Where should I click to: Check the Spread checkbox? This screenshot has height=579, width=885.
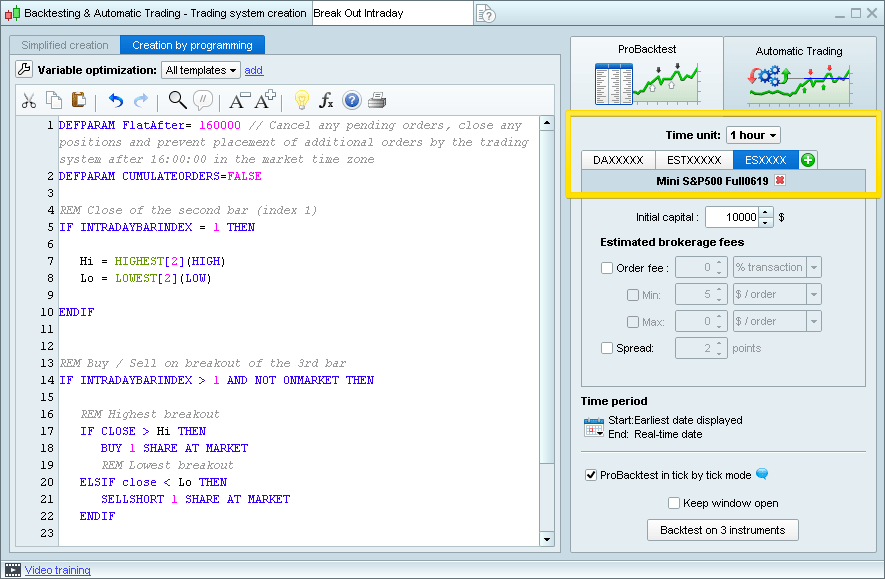pyautogui.click(x=607, y=350)
